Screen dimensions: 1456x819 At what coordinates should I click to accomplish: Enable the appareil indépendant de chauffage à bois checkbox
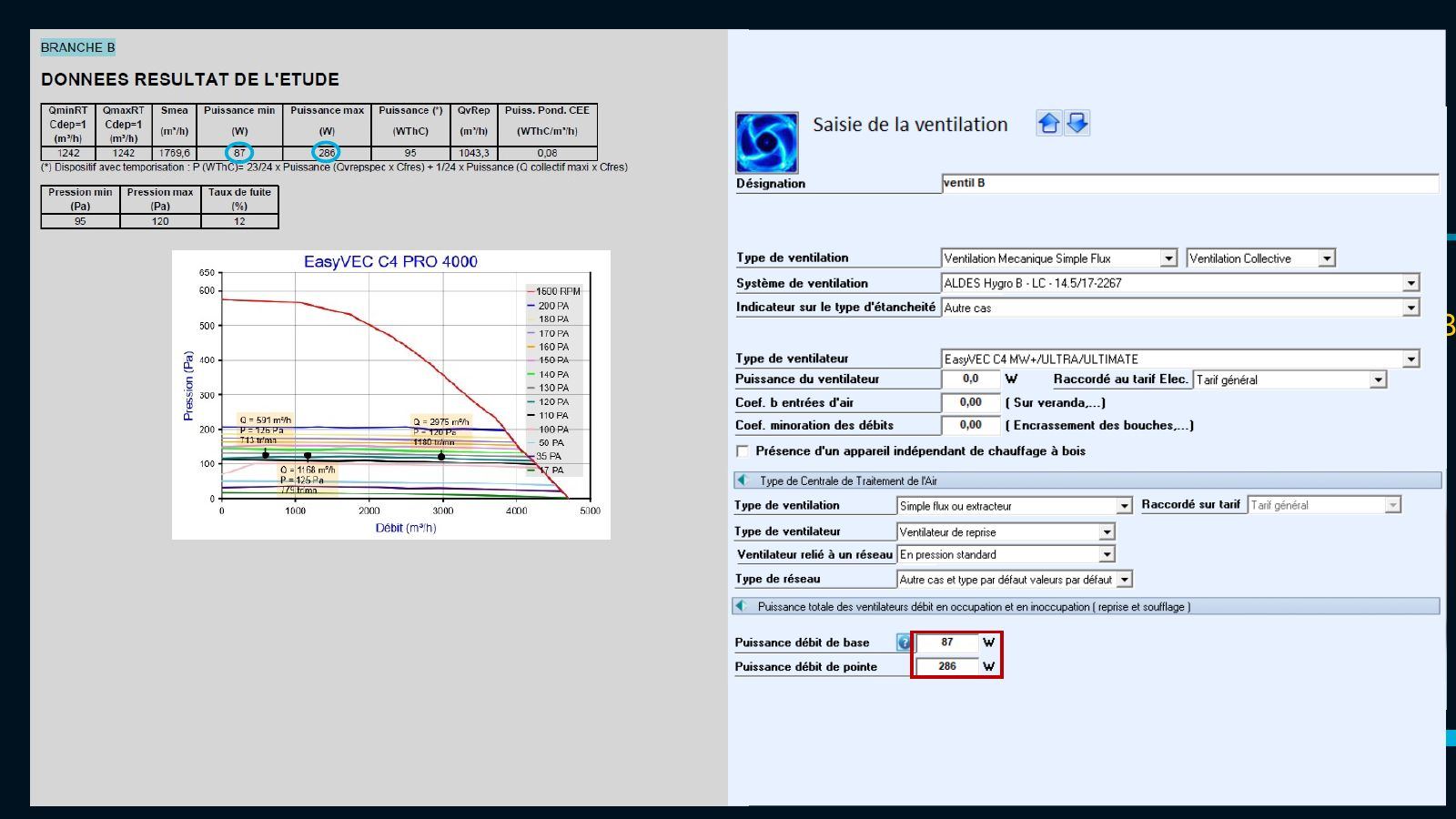(743, 451)
